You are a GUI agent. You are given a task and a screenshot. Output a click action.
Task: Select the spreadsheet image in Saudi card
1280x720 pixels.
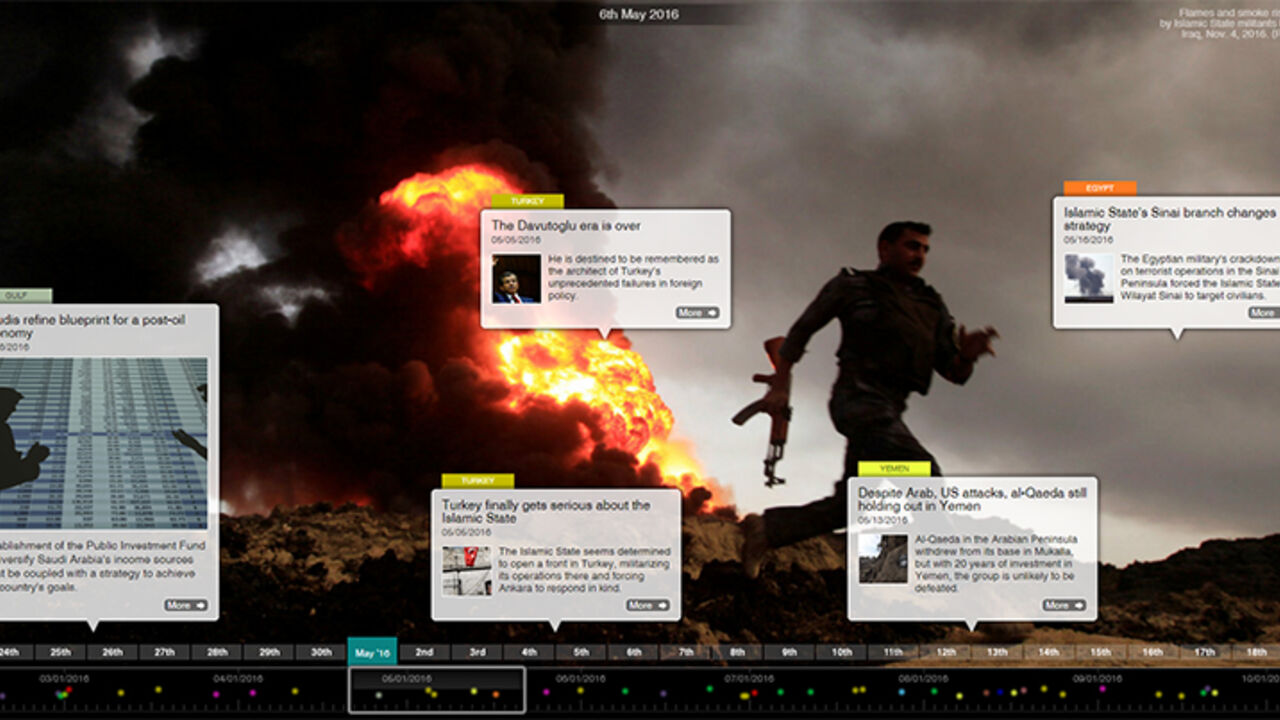[x=104, y=443]
